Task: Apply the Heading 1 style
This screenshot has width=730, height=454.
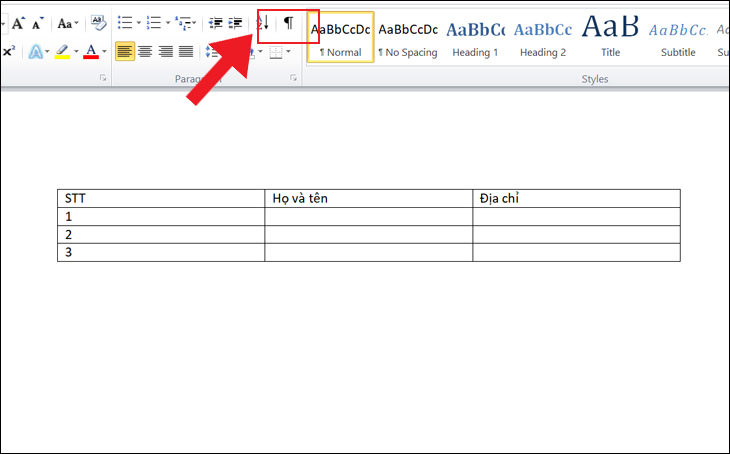Action: coord(475,36)
